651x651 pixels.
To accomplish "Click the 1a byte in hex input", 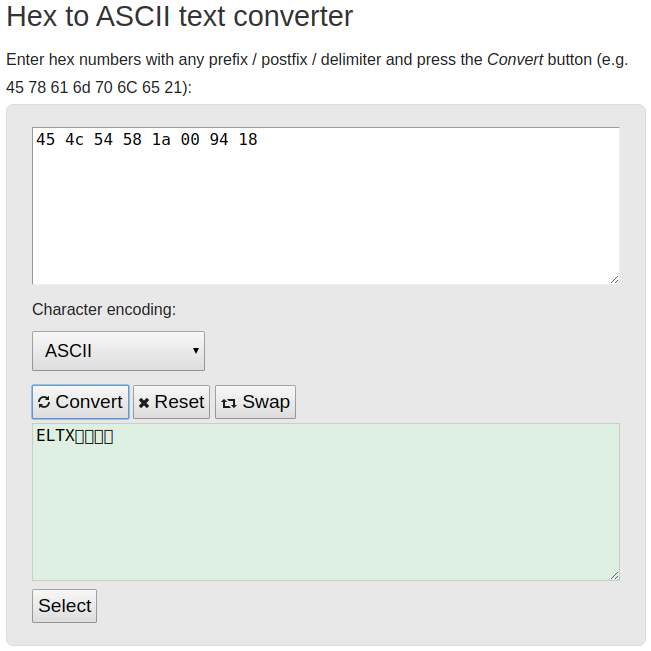I will (161, 140).
